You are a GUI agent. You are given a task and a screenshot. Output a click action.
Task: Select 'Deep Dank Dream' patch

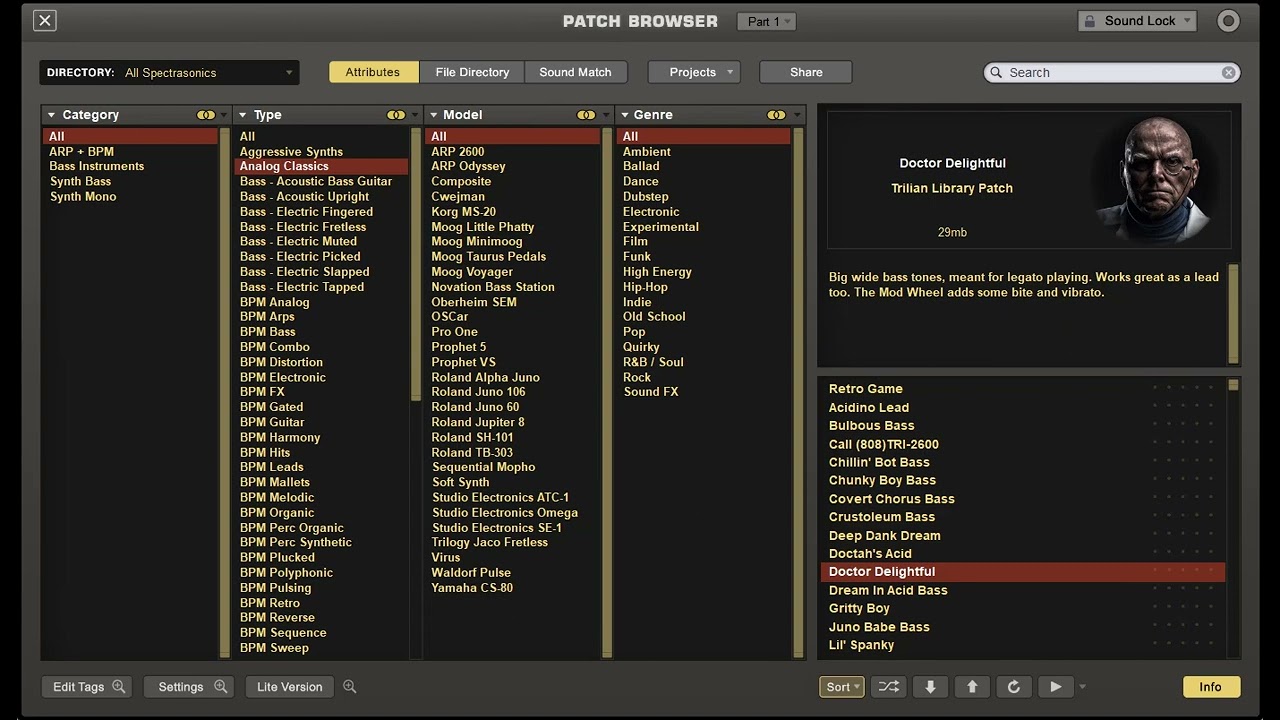(1022, 535)
